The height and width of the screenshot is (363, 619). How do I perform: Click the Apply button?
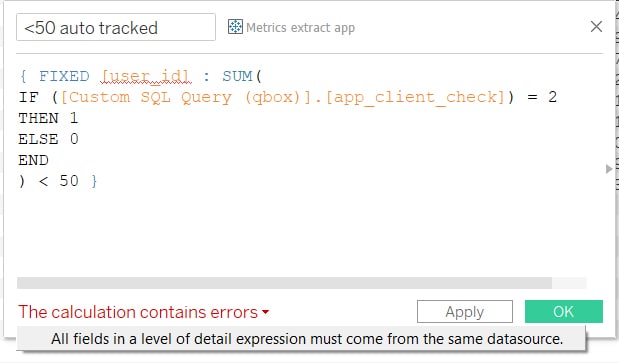pyautogui.click(x=465, y=312)
